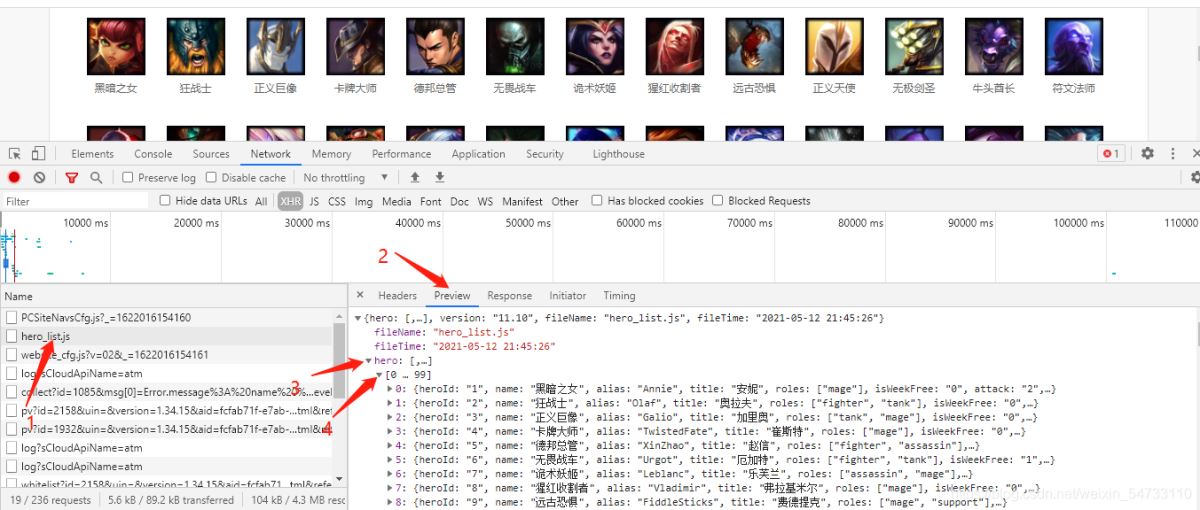Open the Sources tab

click(211, 154)
